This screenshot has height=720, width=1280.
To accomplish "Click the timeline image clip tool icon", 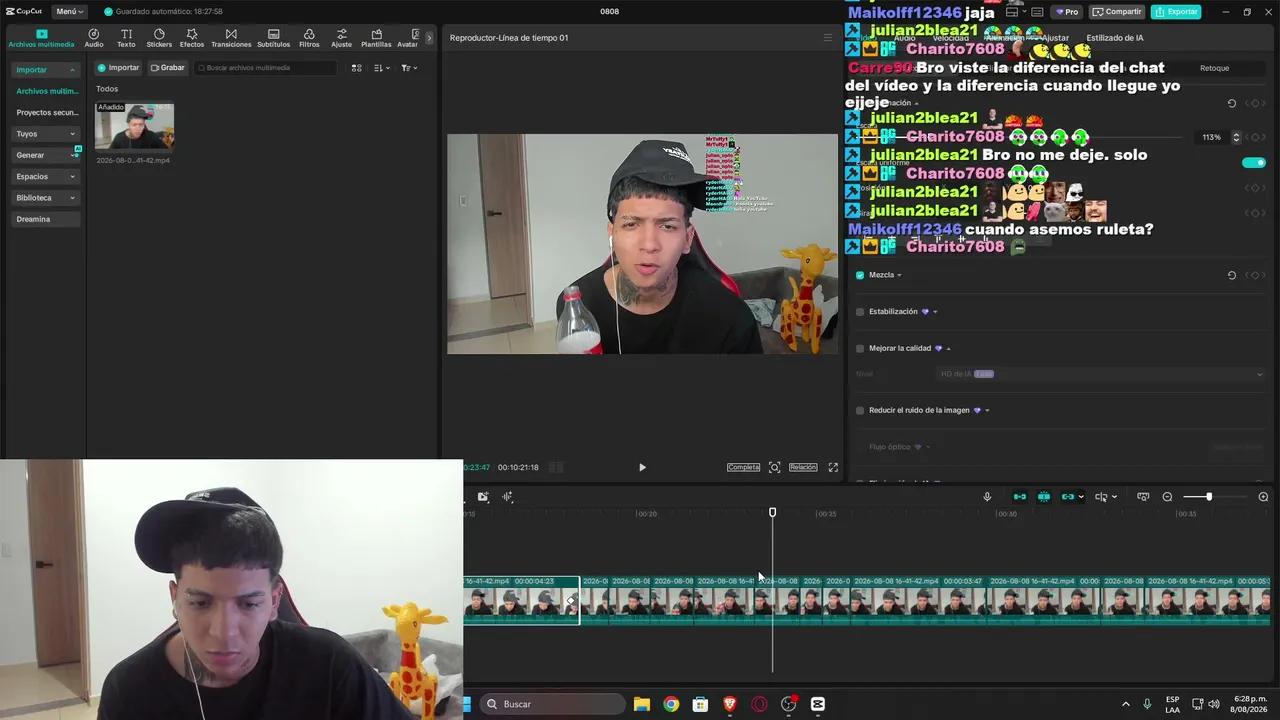I will [x=483, y=497].
